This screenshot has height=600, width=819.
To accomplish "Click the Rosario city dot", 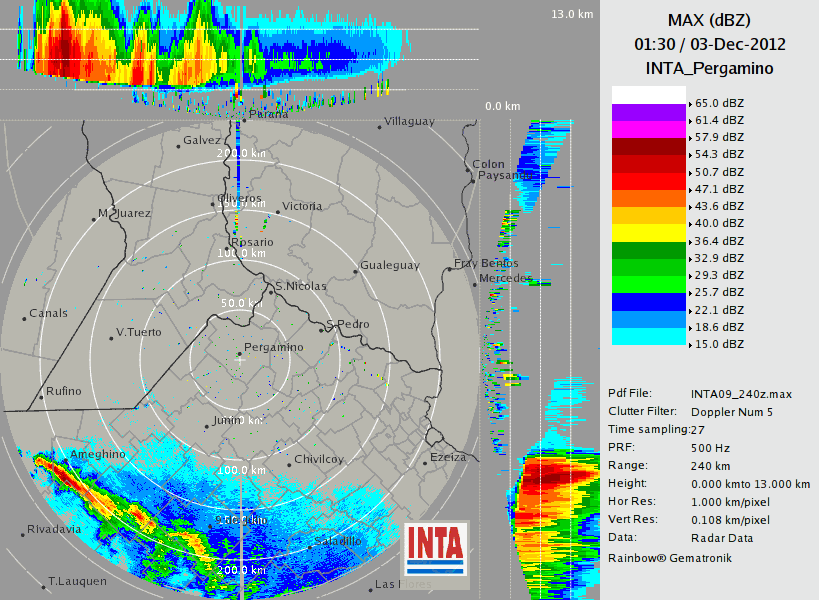I will tap(227, 249).
